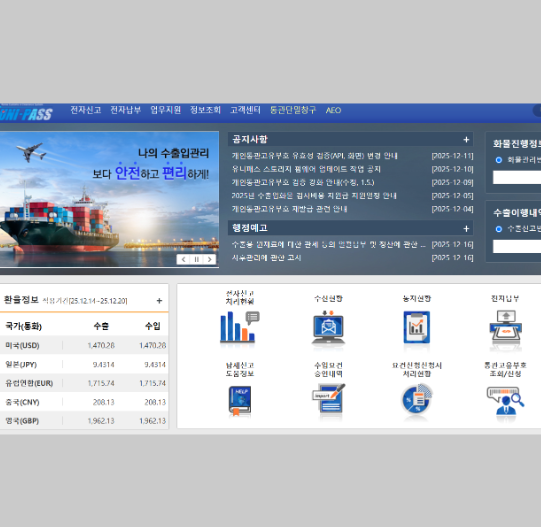Click the 행정예고 section title

[x=250, y=228]
